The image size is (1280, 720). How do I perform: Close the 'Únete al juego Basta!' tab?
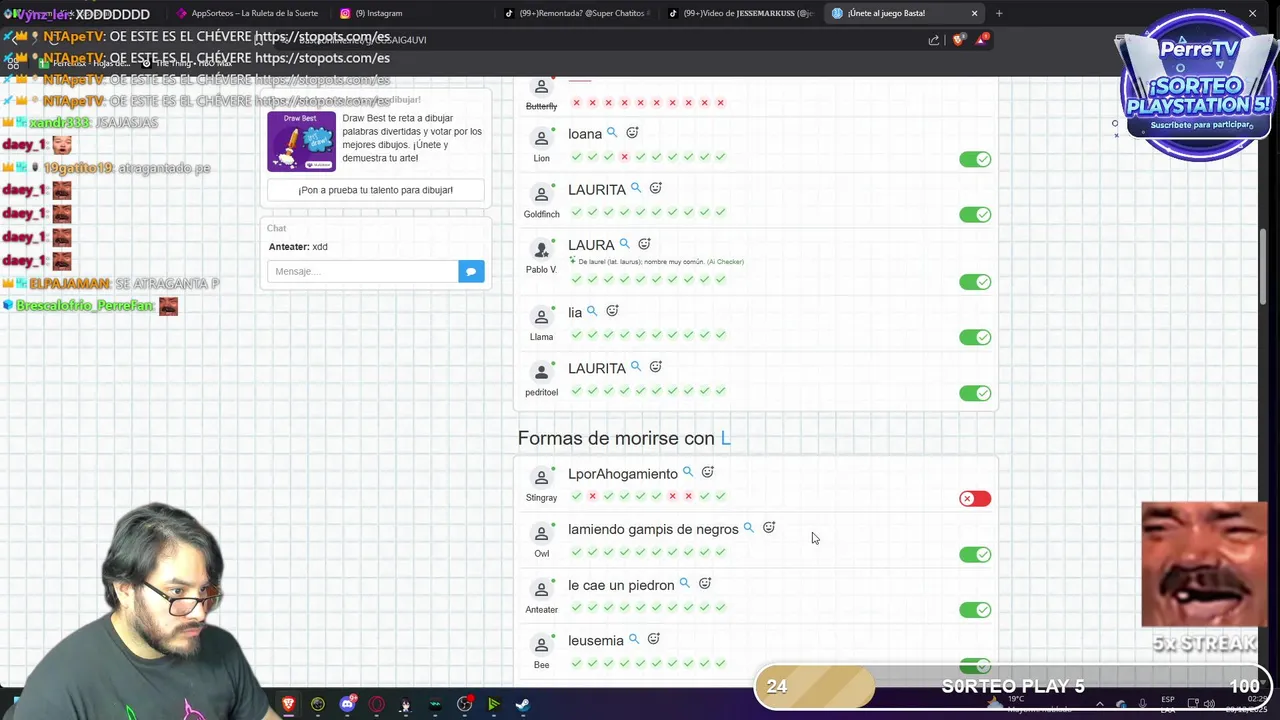(974, 13)
